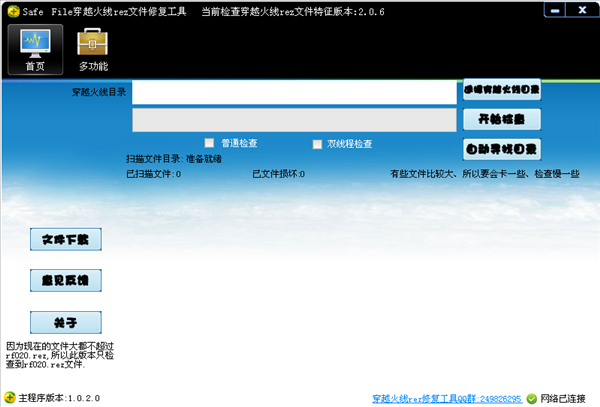
Task: Click the 自动寻找目录 button
Action: (502, 149)
